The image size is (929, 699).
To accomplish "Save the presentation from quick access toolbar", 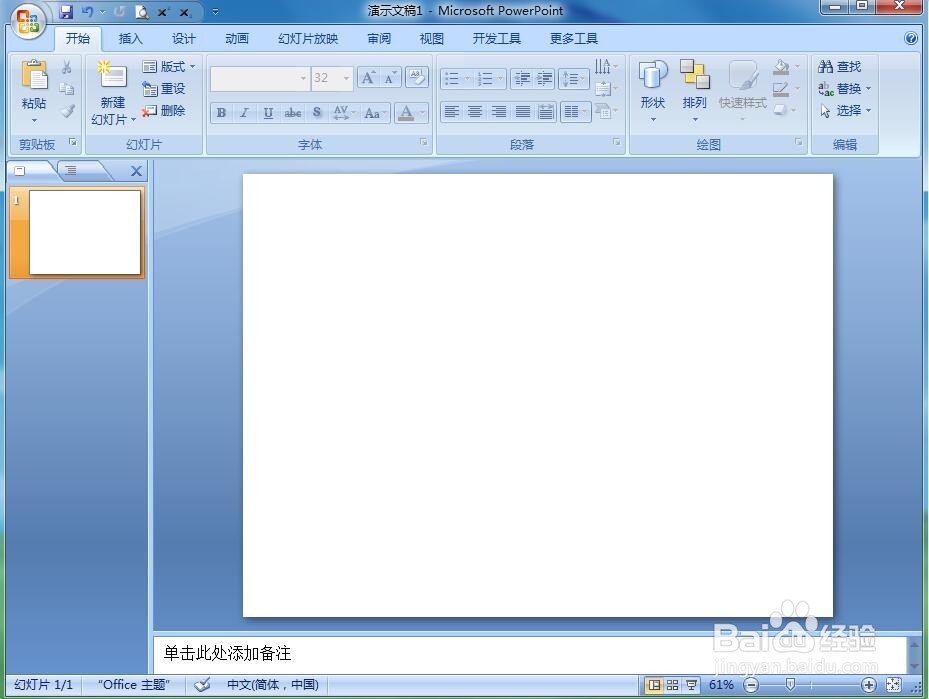I will click(66, 11).
